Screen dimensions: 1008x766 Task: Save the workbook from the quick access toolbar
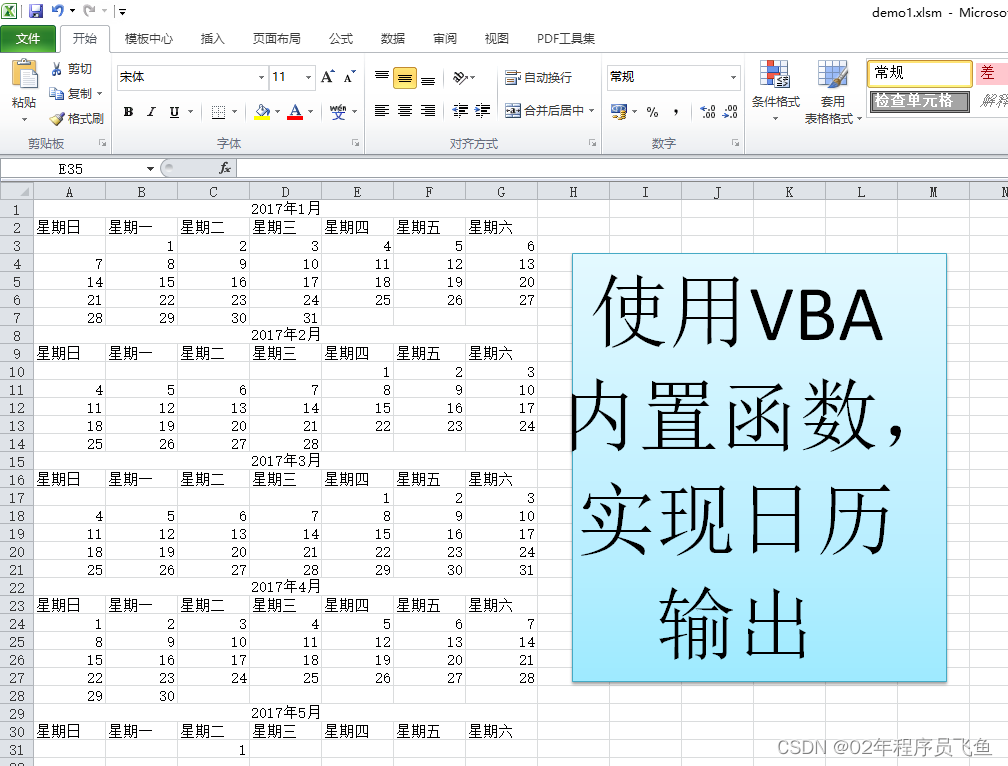tap(36, 11)
